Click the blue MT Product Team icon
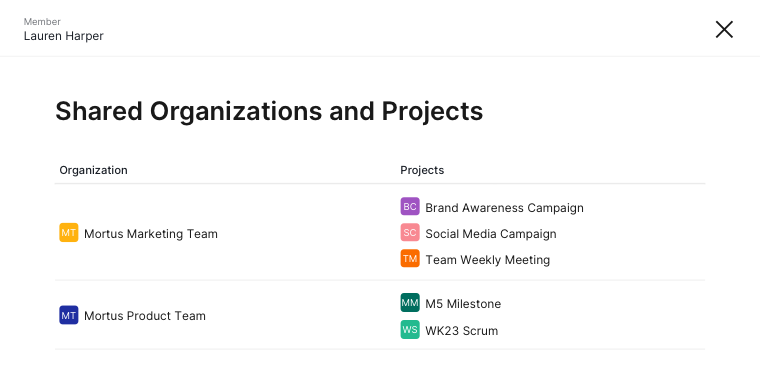 coord(69,315)
